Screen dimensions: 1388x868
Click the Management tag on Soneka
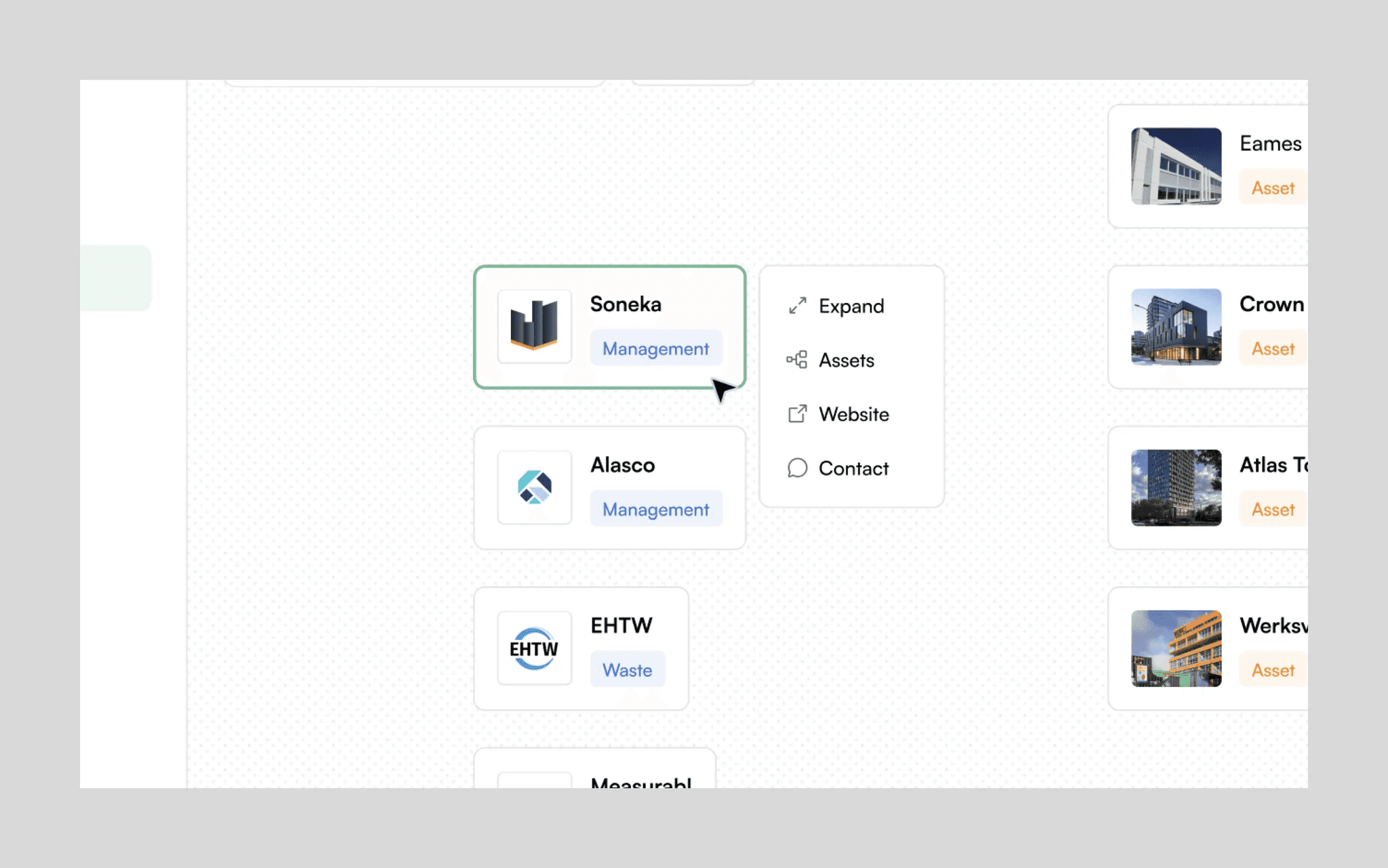(x=655, y=348)
